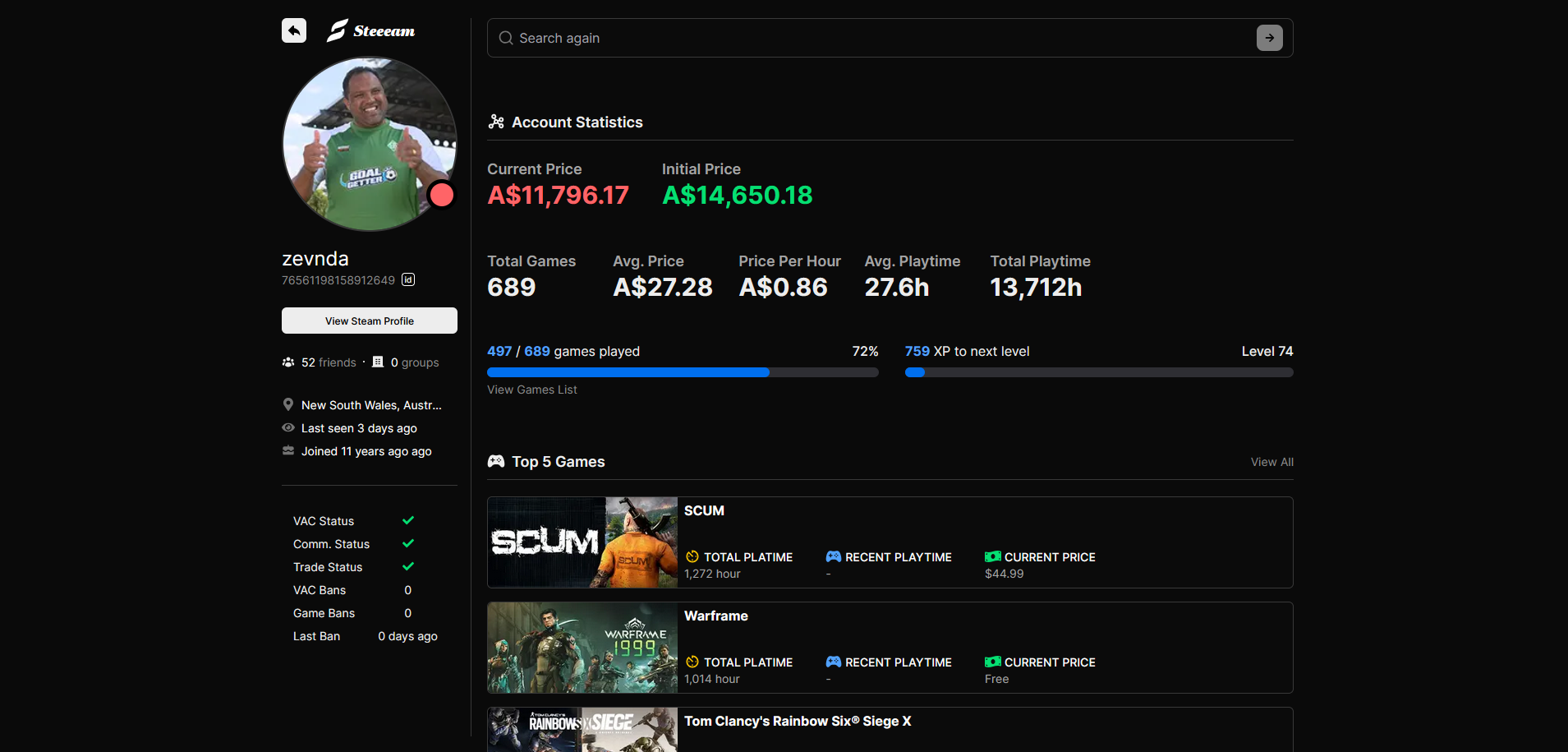Click the 759 XP to next level text
This screenshot has height=752, width=1568.
coord(967,351)
